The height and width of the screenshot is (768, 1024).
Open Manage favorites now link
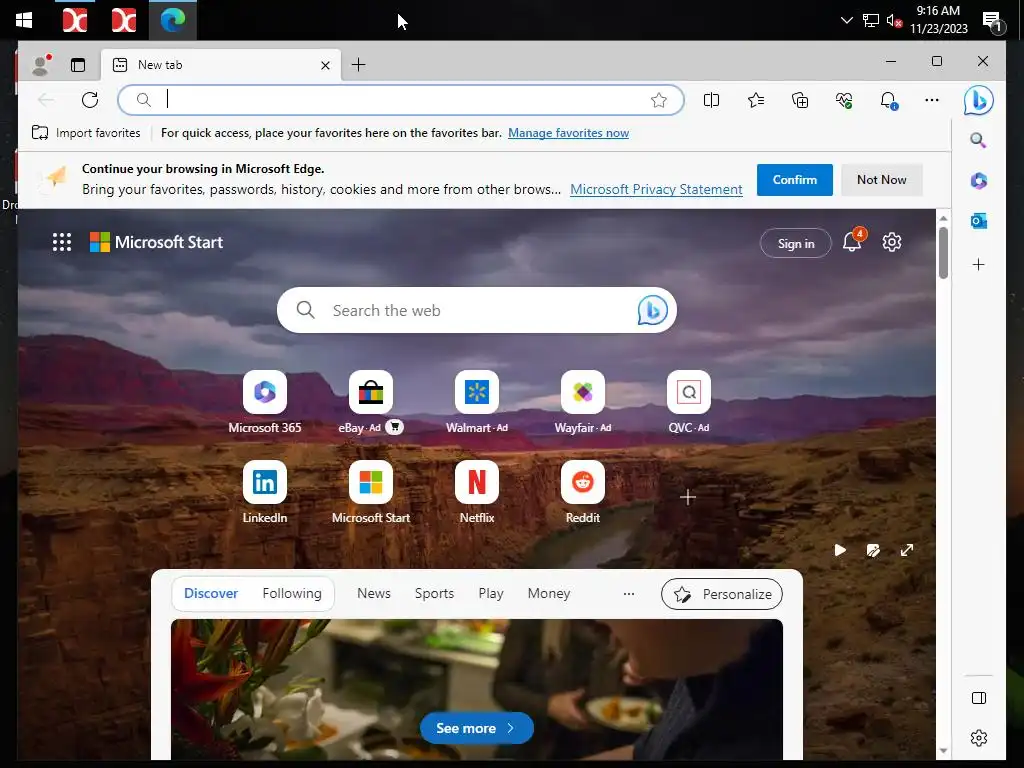pyautogui.click(x=568, y=133)
